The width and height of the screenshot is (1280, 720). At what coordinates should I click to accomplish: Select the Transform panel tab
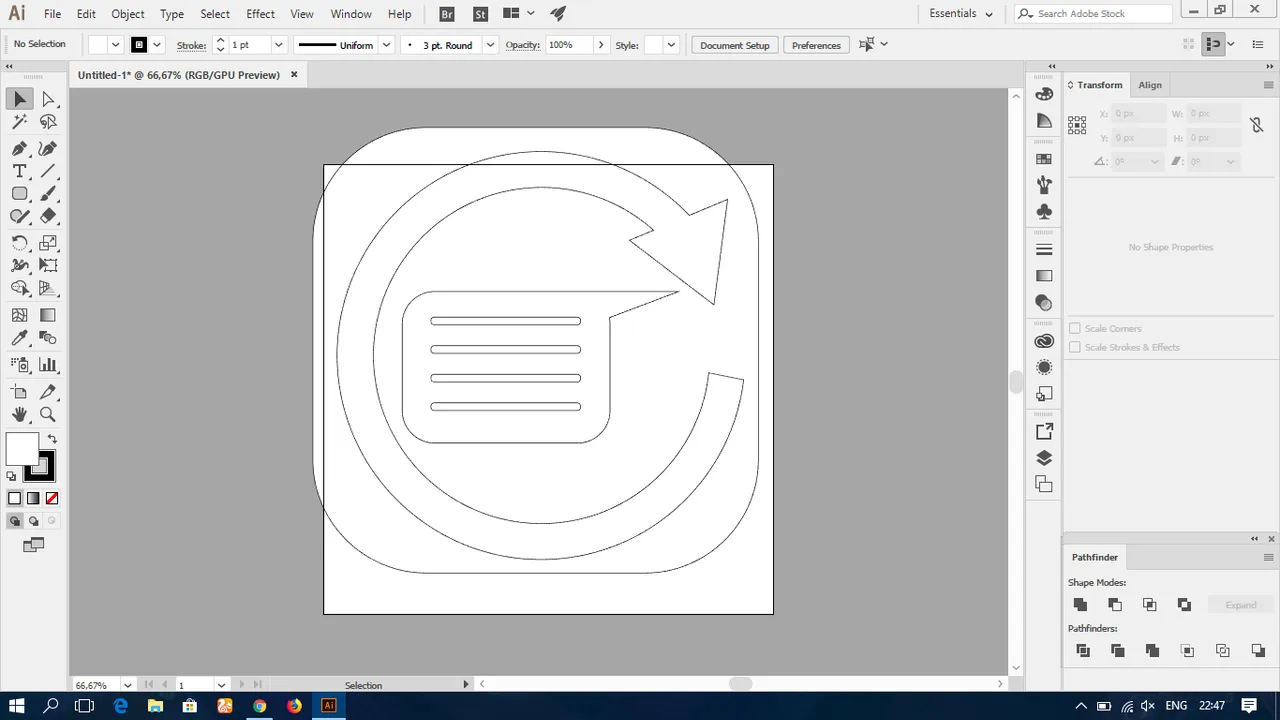(1099, 85)
